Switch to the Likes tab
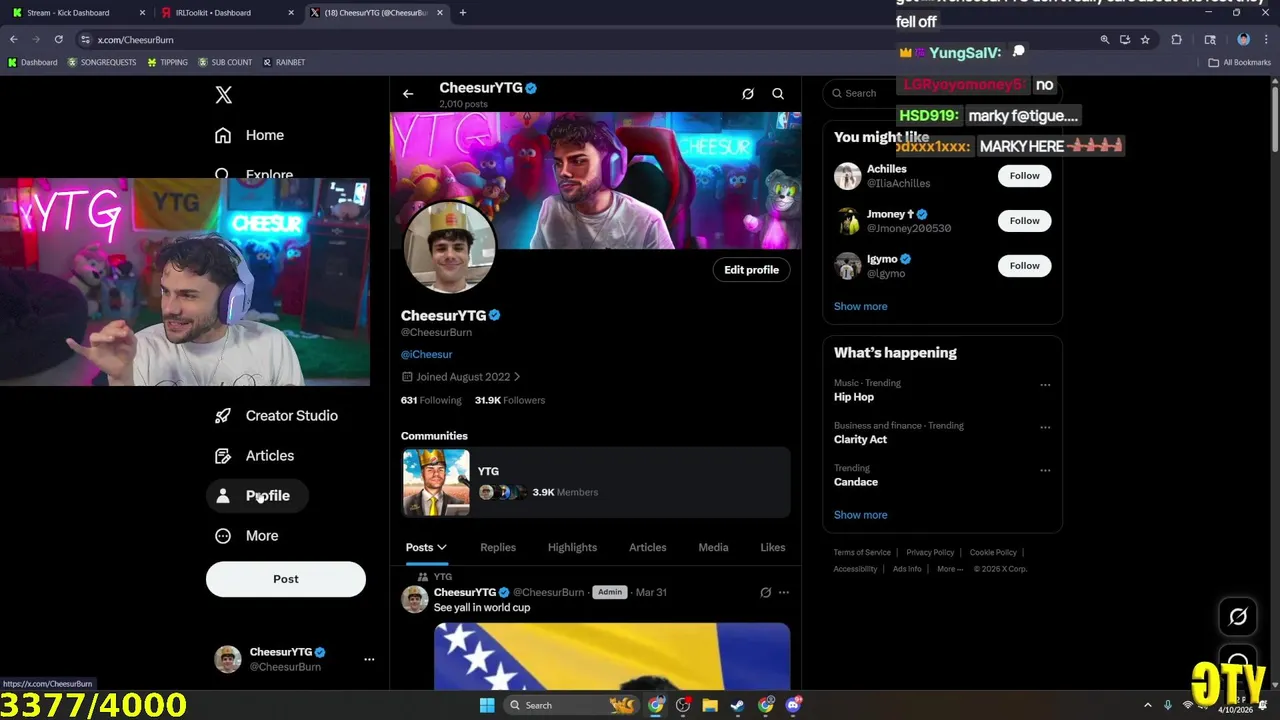Image resolution: width=1280 pixels, height=720 pixels. 772,547
